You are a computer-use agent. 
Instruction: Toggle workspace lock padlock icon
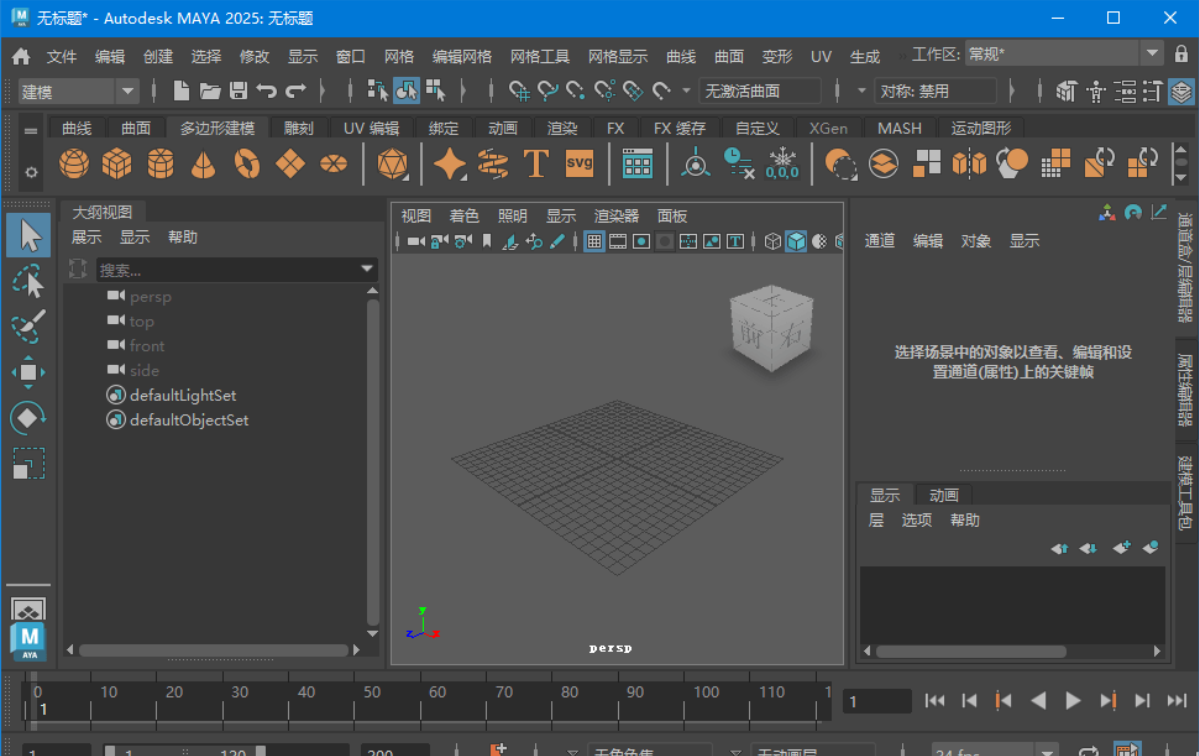tap(1181, 54)
